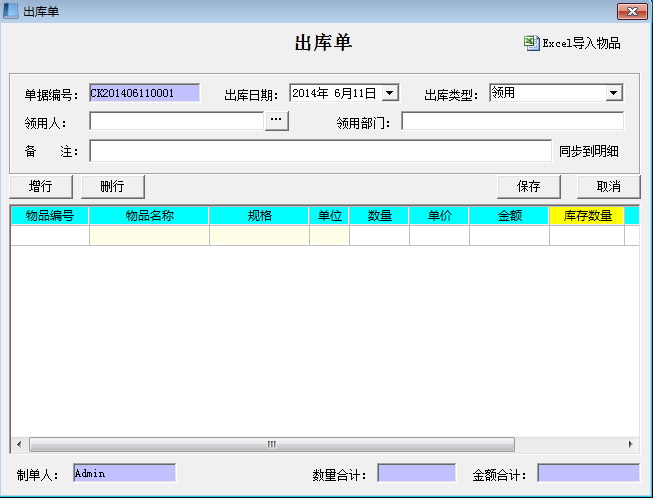
Task: Open the 出库日期 date dropdown arrow
Action: pos(390,92)
